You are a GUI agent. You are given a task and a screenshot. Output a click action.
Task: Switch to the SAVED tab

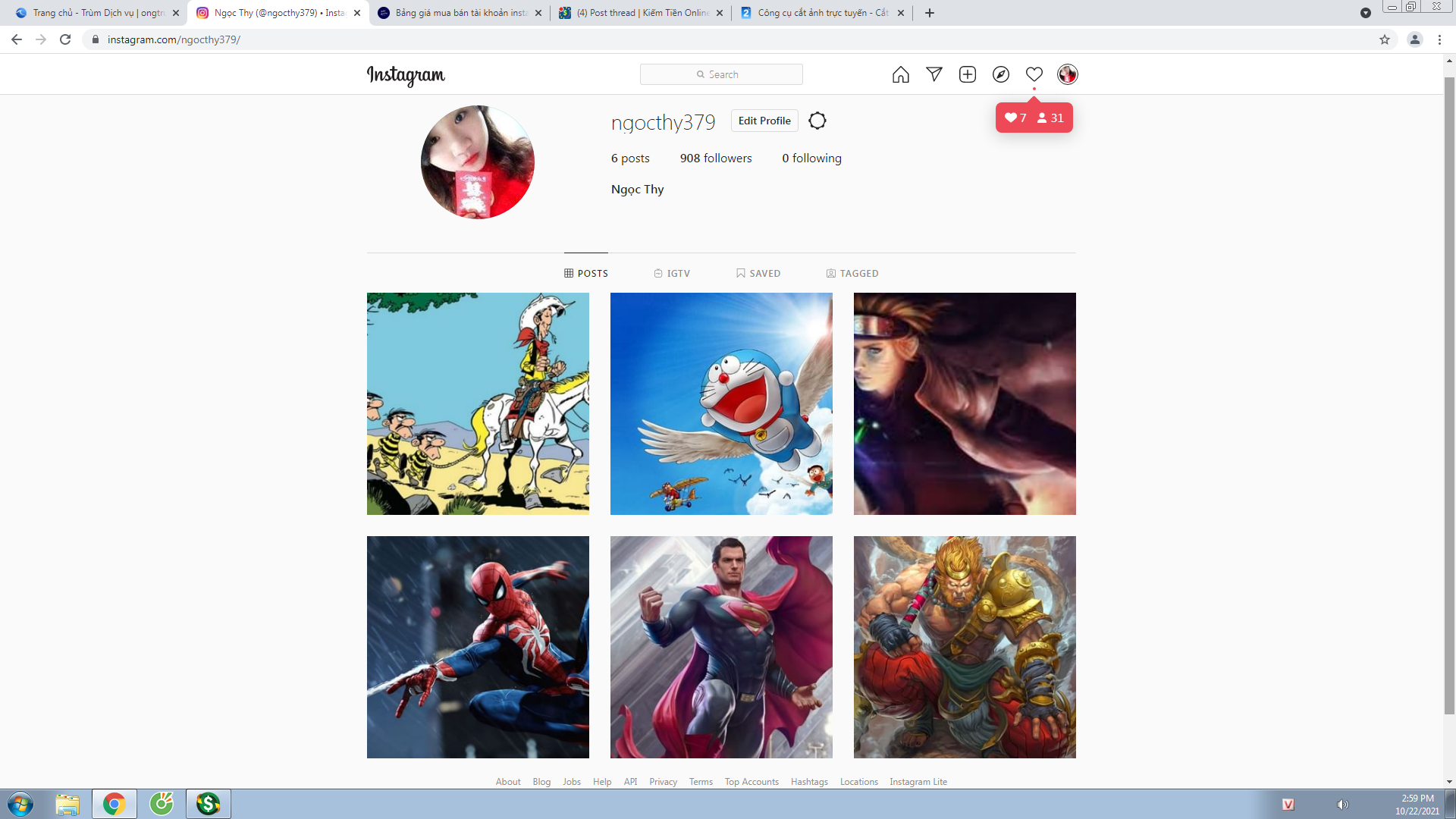tap(758, 273)
